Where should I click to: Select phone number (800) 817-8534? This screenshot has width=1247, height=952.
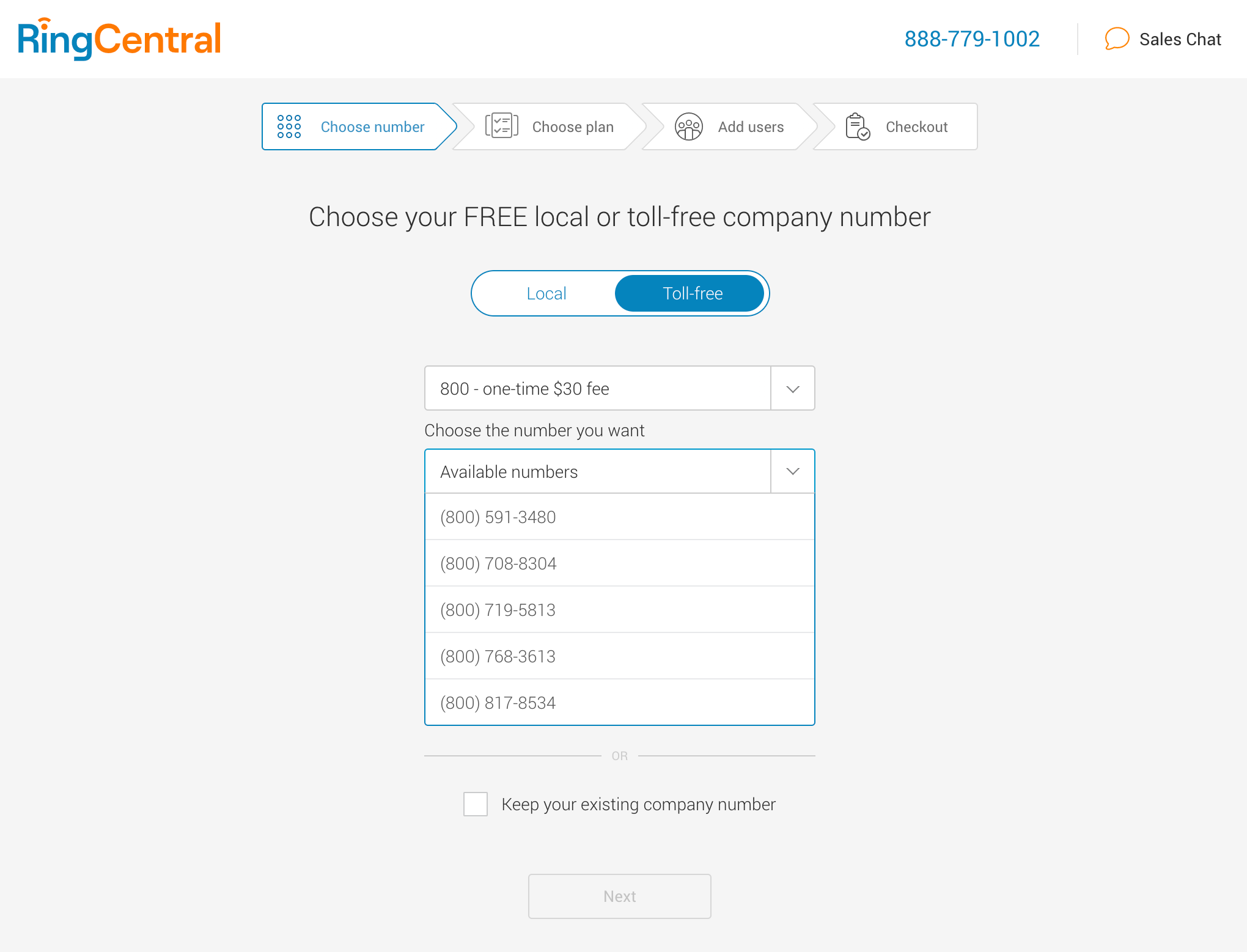point(619,702)
